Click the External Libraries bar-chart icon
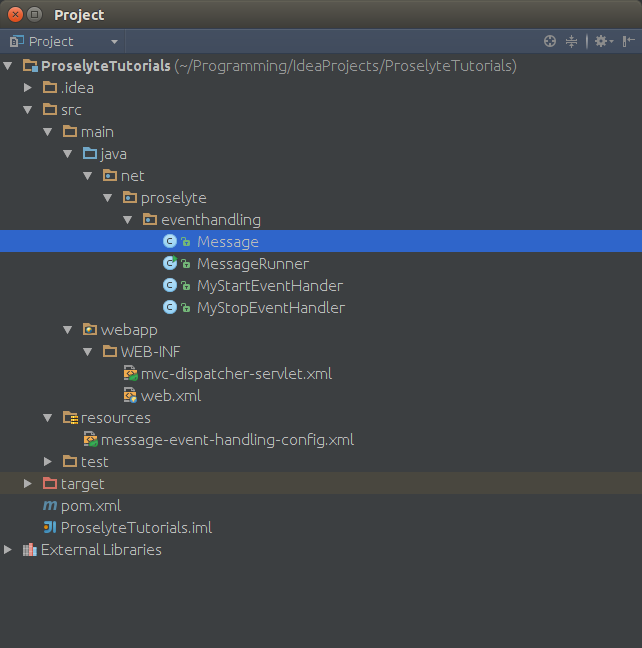This screenshot has height=648, width=642. pos(29,550)
